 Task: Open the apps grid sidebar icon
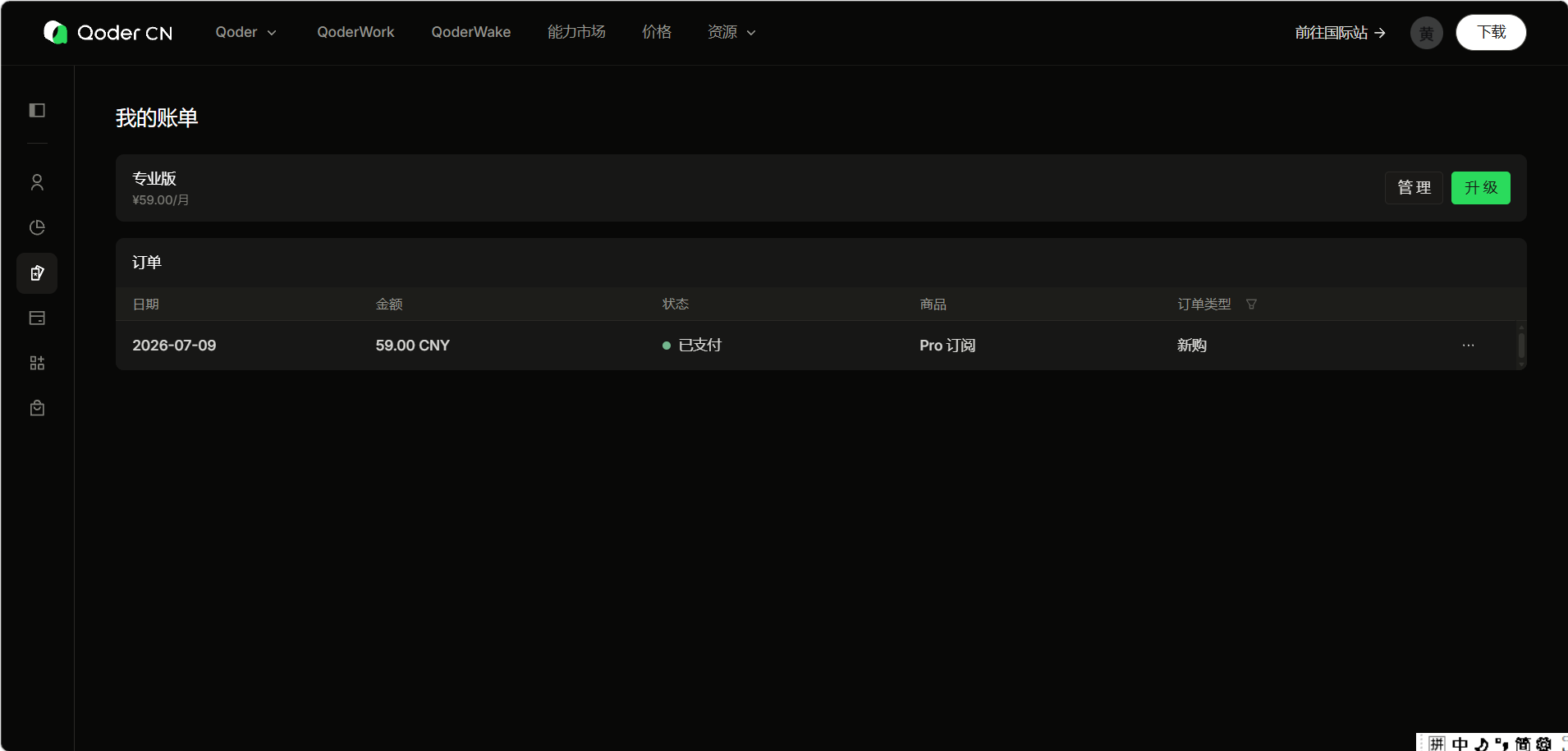coord(37,363)
